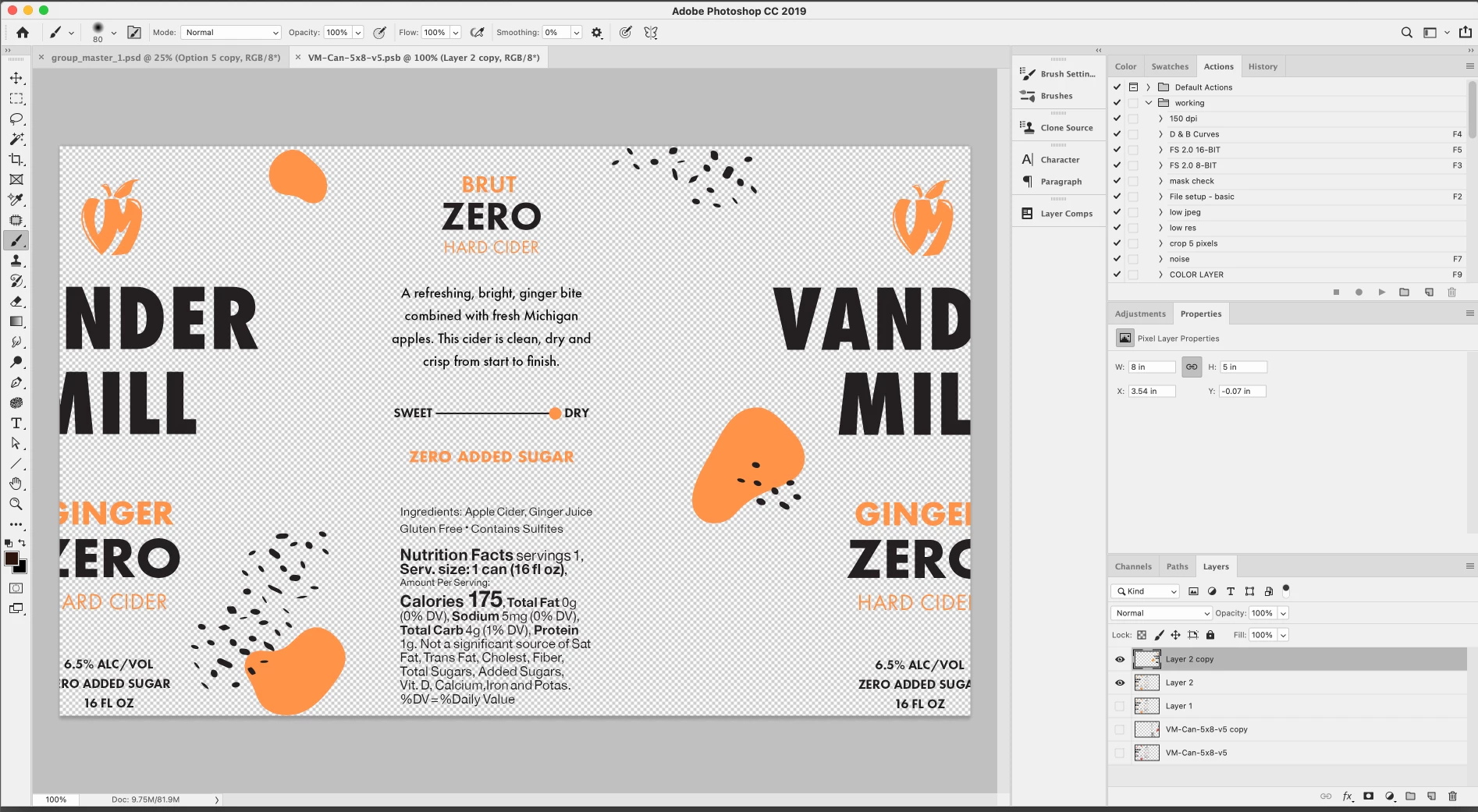Select the Eraser tool
The image size is (1478, 812).
coord(16,301)
